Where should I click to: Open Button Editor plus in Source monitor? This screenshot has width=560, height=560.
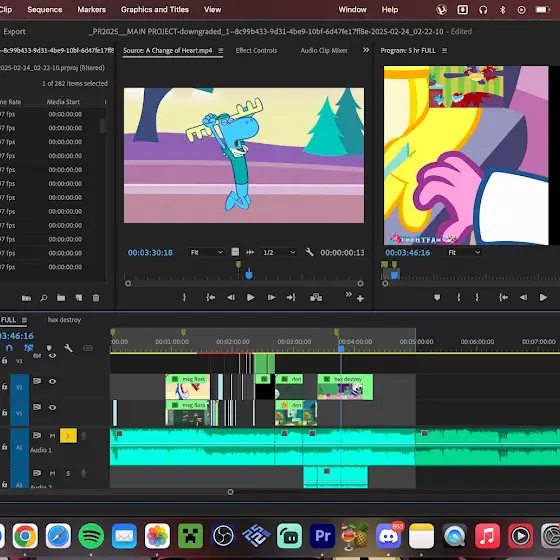coord(360,299)
